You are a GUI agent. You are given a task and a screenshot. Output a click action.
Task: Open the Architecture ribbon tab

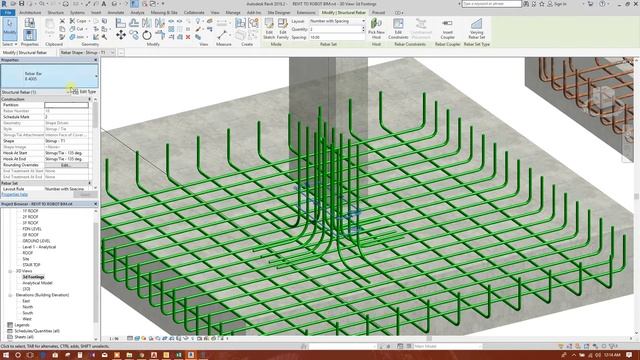click(x=30, y=13)
